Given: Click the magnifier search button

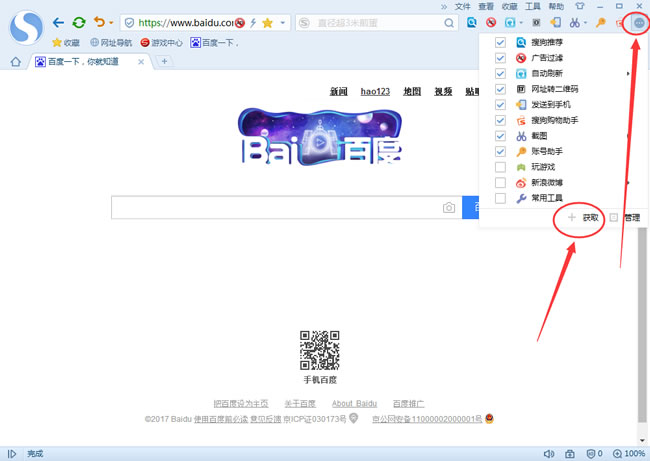Looking at the screenshot, I should 449,23.
